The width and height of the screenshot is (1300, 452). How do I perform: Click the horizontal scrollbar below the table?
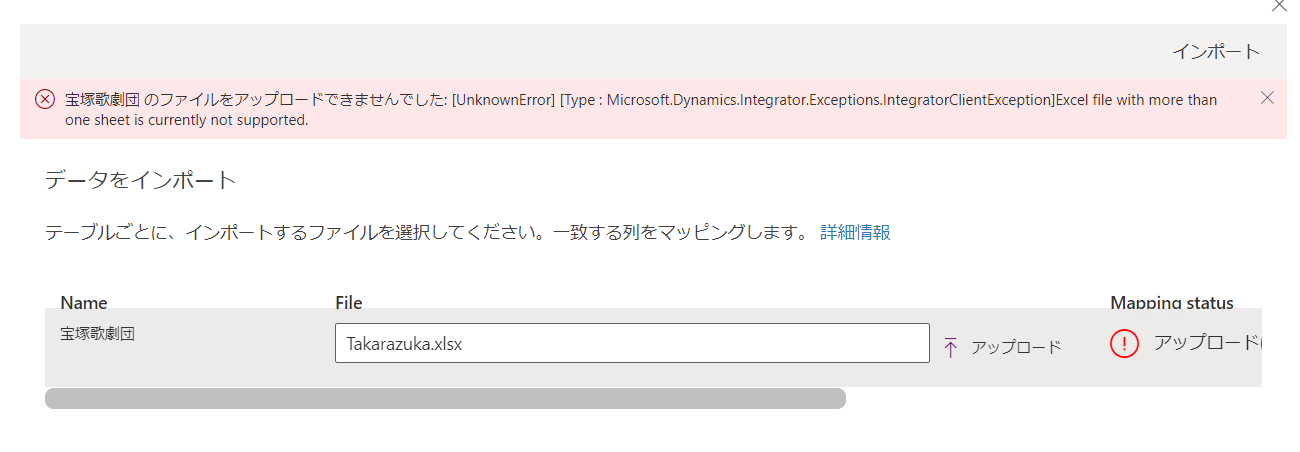coord(445,398)
